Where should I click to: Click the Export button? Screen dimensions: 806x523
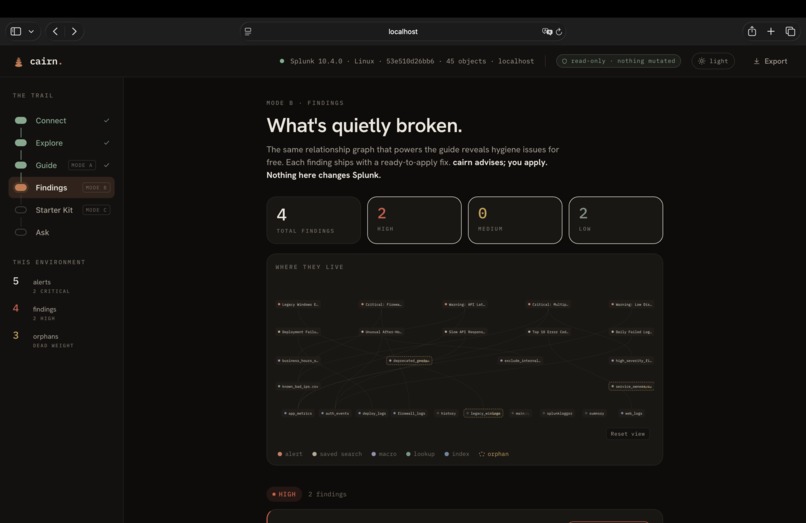pos(770,61)
